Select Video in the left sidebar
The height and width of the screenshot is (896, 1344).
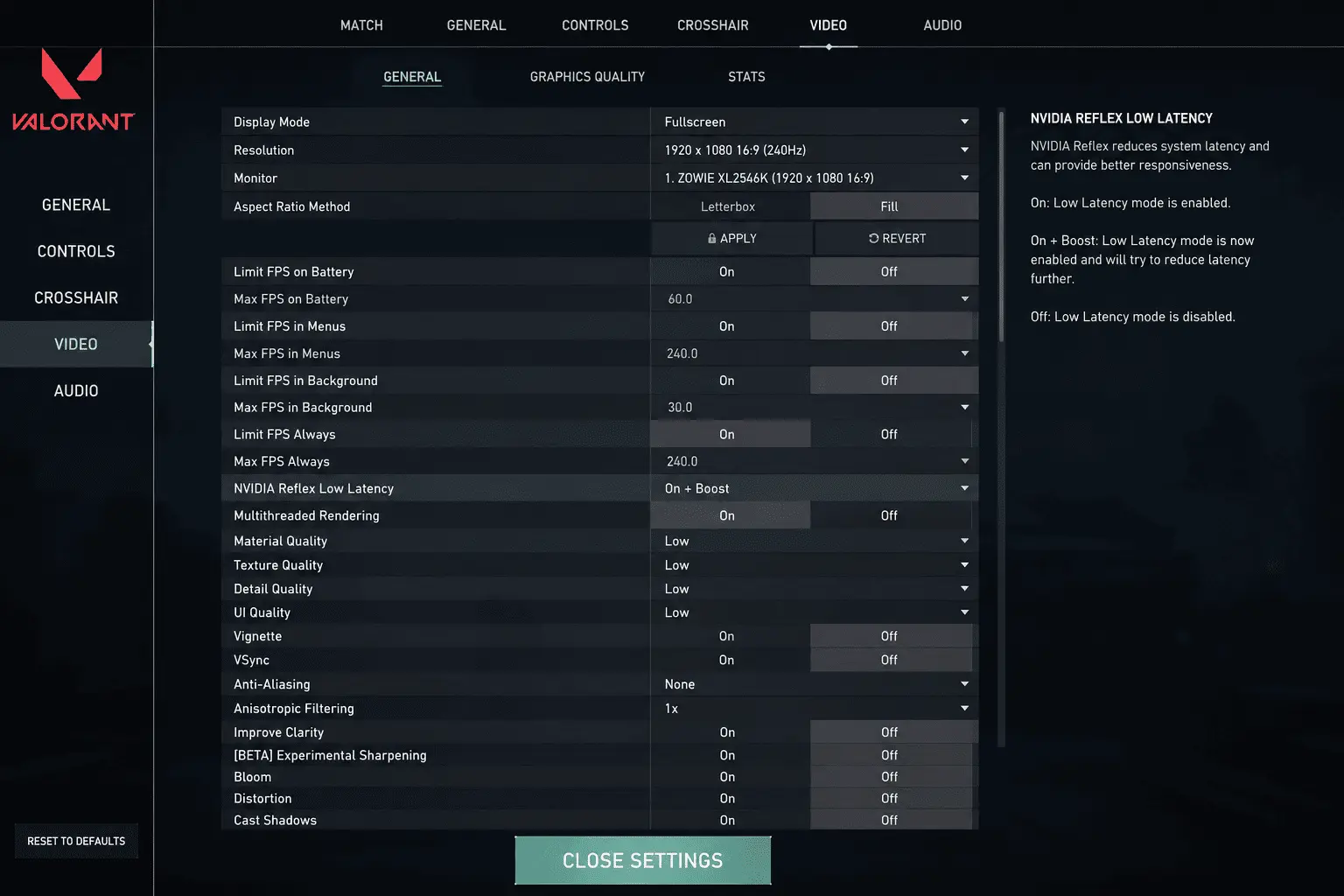point(76,344)
